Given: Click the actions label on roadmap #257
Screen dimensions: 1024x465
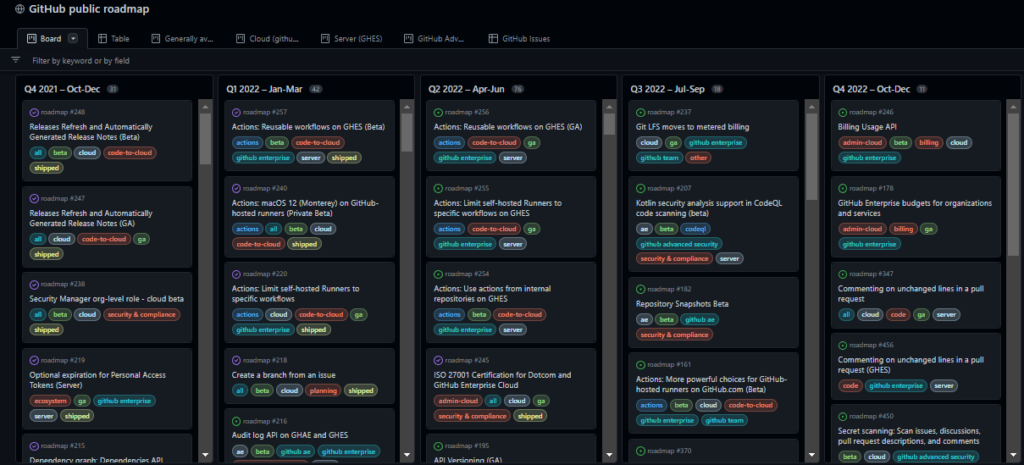Looking at the screenshot, I should coord(248,142).
